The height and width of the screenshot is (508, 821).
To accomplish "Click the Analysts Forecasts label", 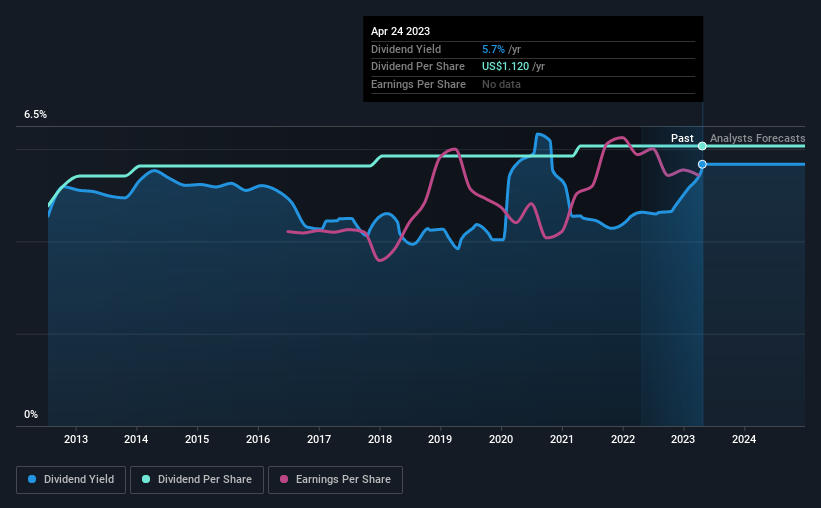I will pyautogui.click(x=758, y=138).
